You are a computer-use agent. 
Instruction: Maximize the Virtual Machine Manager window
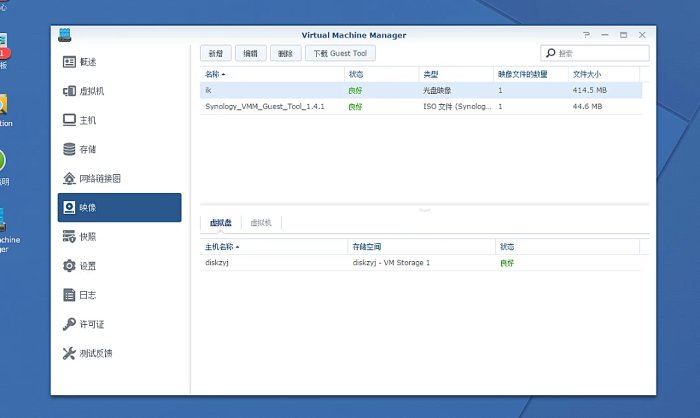[x=623, y=35]
